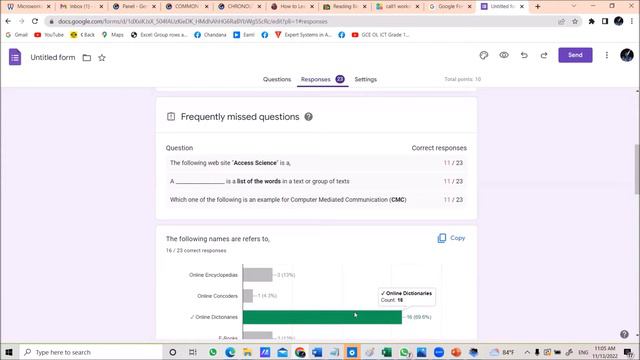Open the Chrome profile avatar
Viewport: 640px width, 360px height.
click(x=618, y=21)
